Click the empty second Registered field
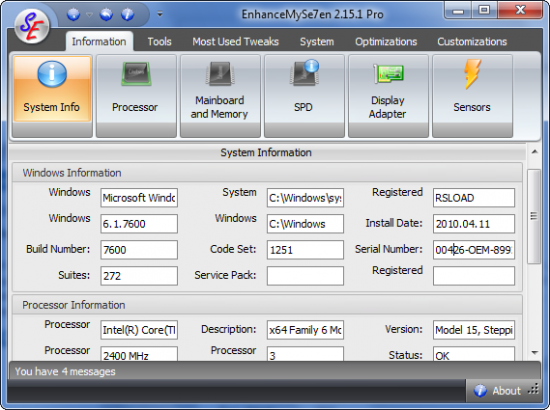Viewport: 550px width, 410px height. point(474,276)
